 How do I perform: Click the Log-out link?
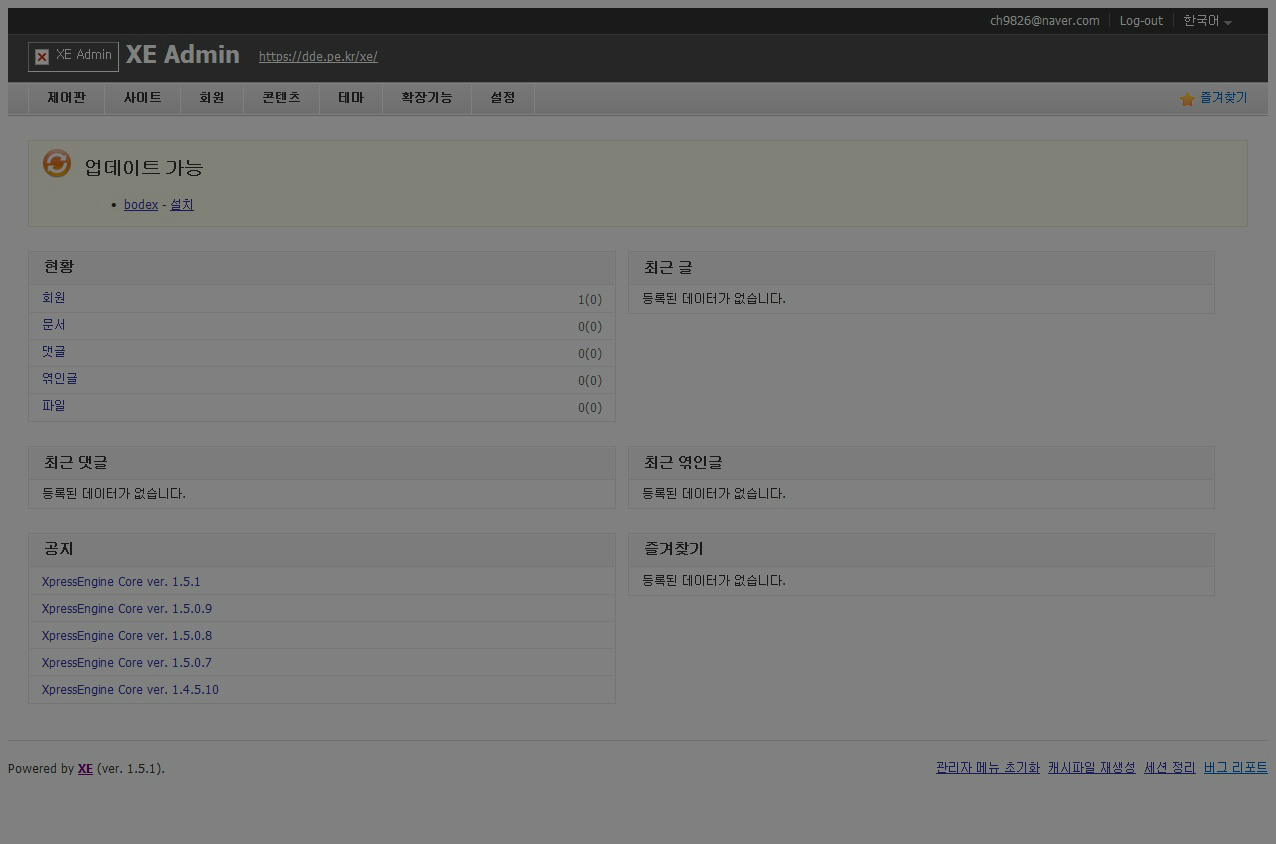[1141, 20]
